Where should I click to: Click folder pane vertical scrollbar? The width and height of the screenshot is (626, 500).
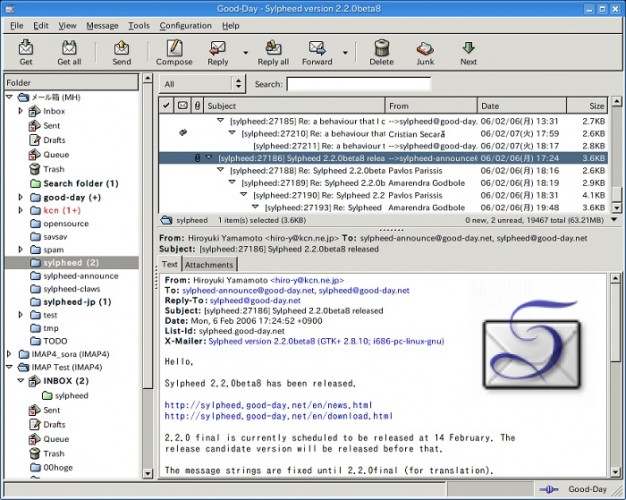coord(147,236)
